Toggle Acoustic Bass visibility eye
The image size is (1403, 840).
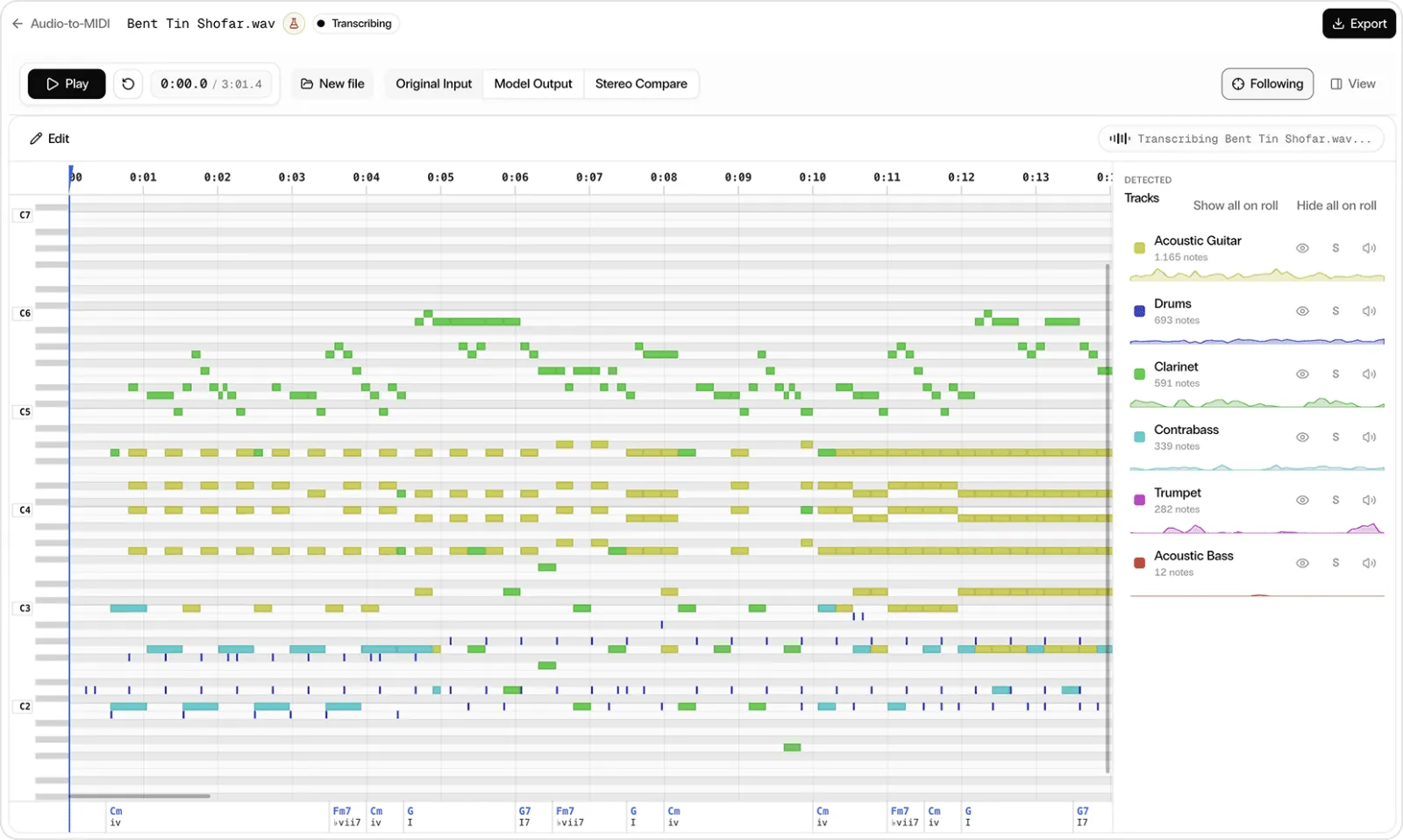tap(1302, 564)
